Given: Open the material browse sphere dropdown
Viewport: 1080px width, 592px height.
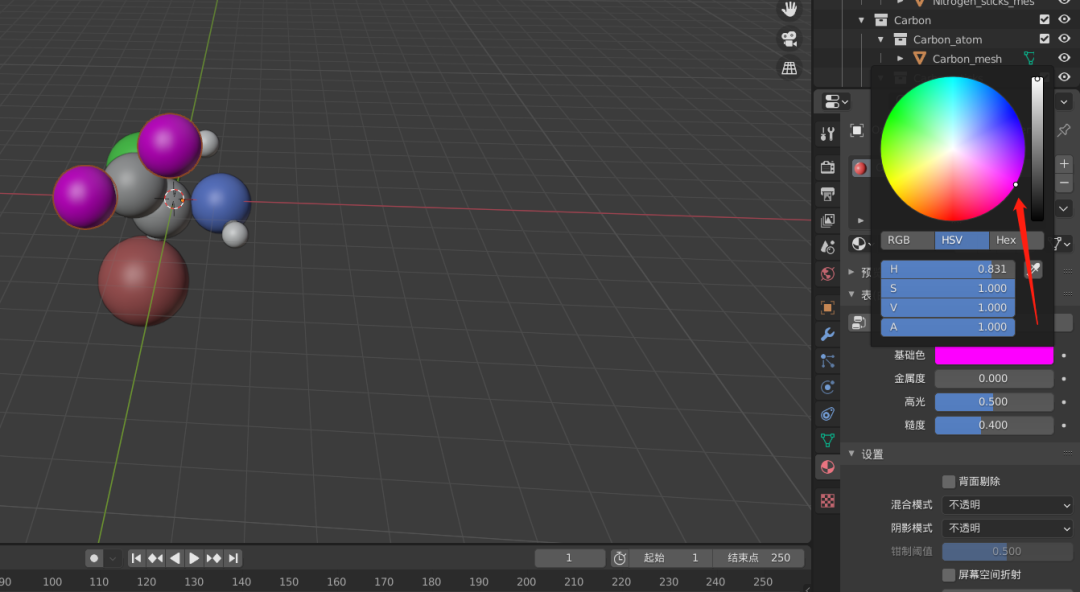Looking at the screenshot, I should (860, 243).
